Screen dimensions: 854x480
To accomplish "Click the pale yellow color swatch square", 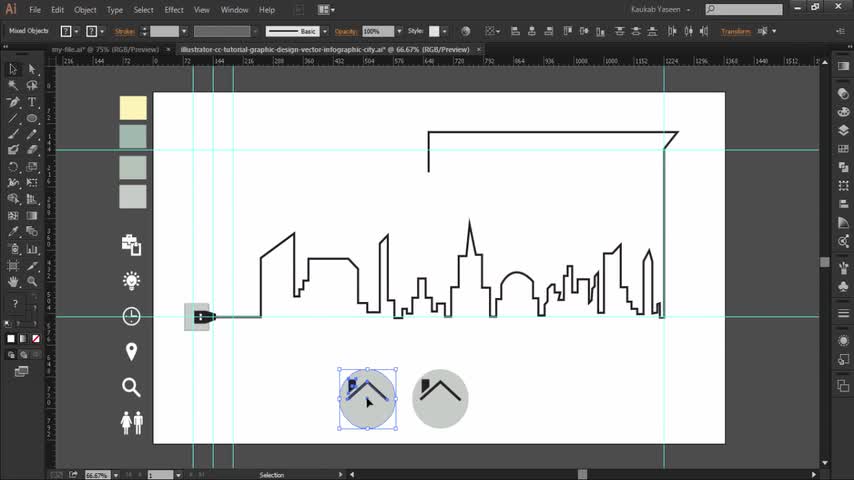I will pyautogui.click(x=133, y=108).
